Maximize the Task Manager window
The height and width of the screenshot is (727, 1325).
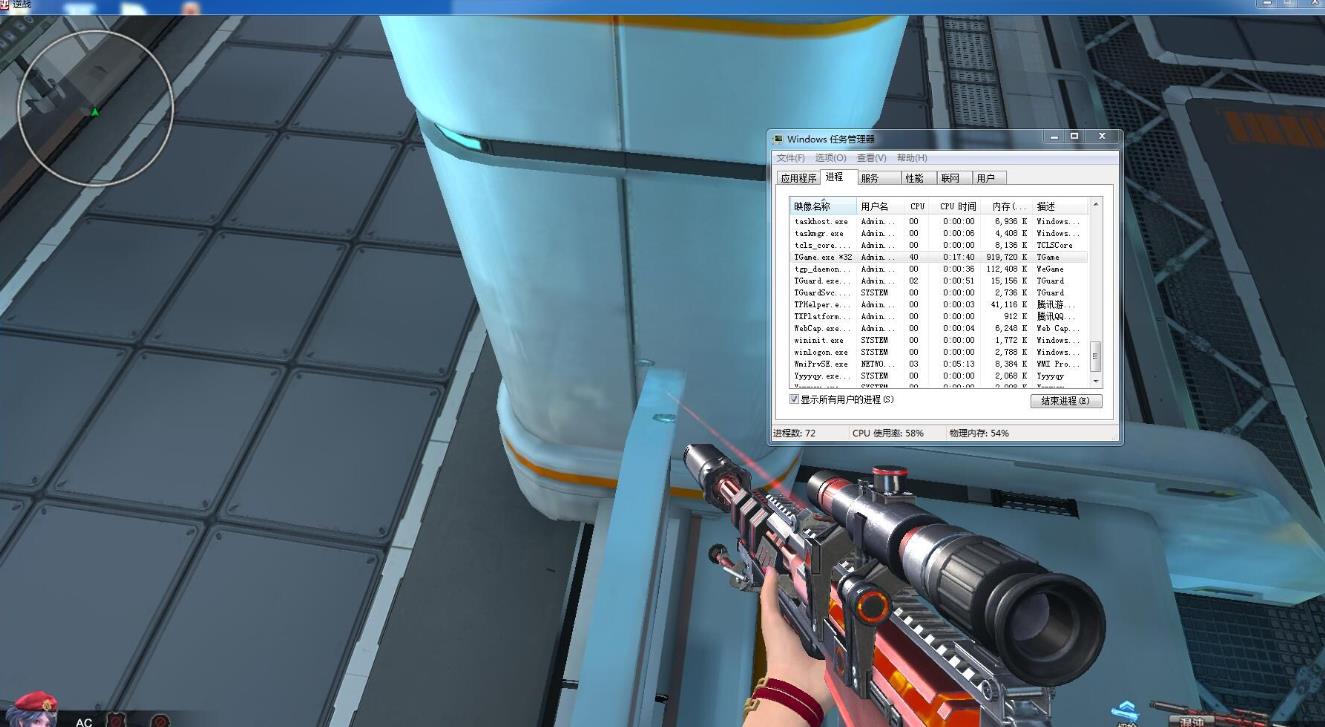click(1075, 137)
